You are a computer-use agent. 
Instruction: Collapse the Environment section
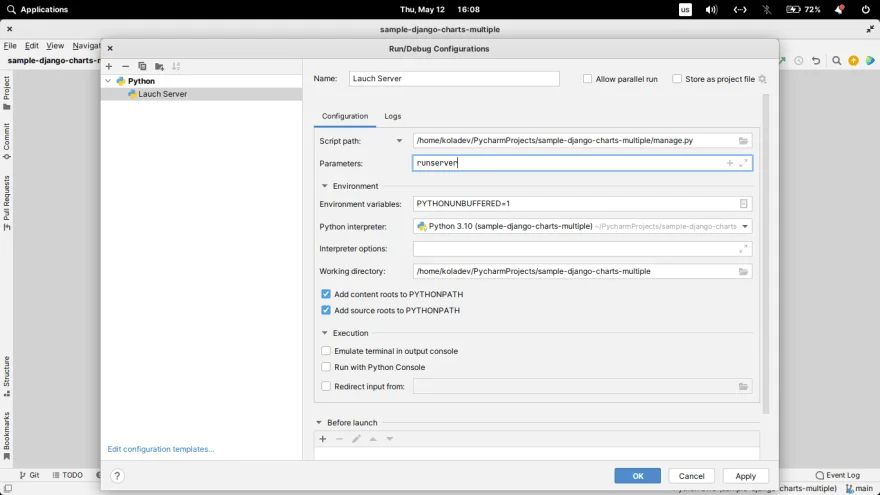(324, 186)
